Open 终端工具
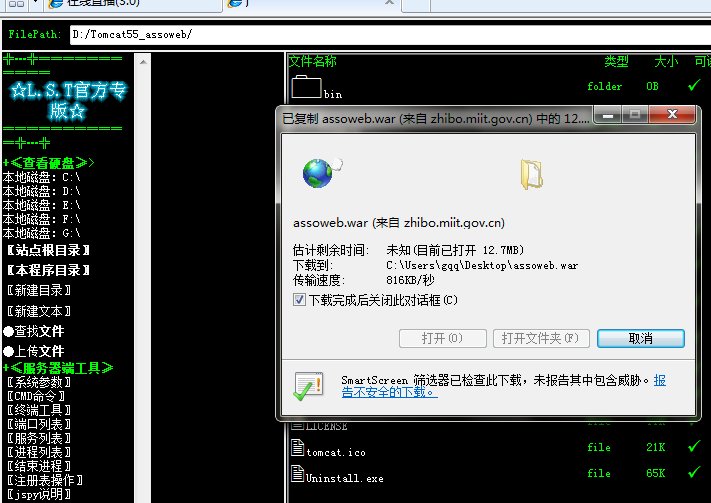 pos(39,410)
